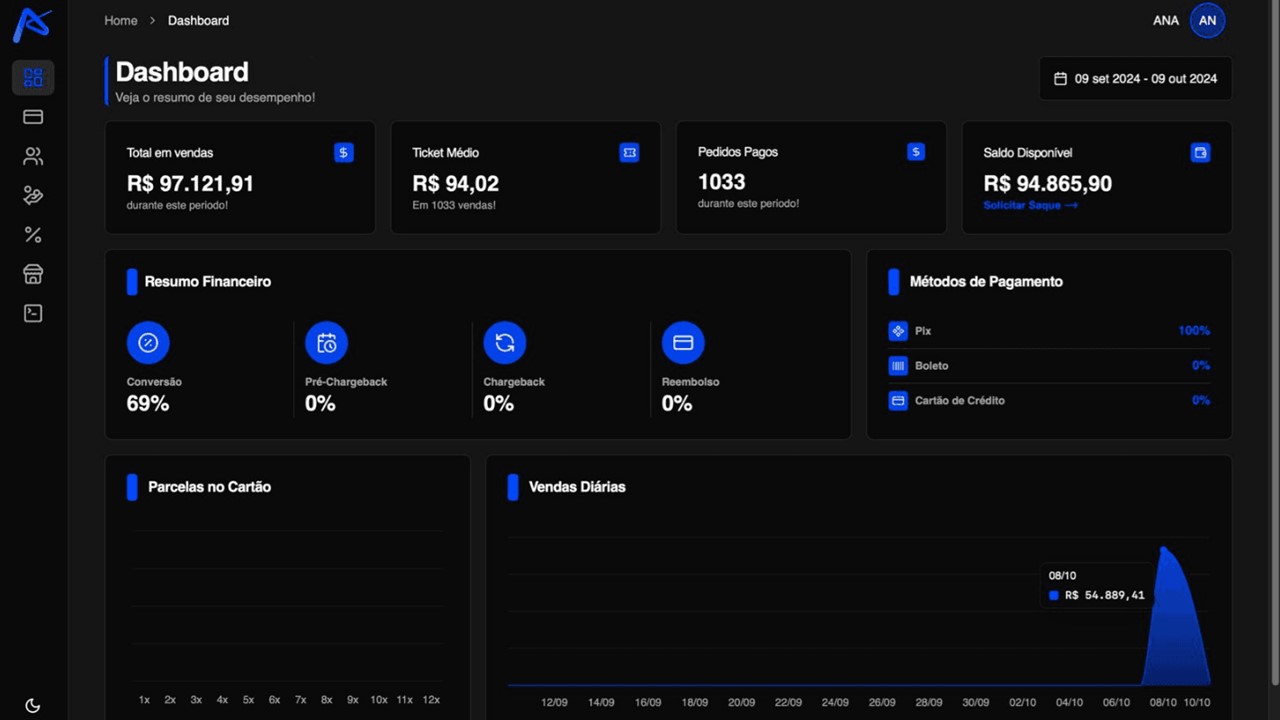Click the 6x label on Parcelas chart
The image size is (1280, 720).
(x=274, y=700)
